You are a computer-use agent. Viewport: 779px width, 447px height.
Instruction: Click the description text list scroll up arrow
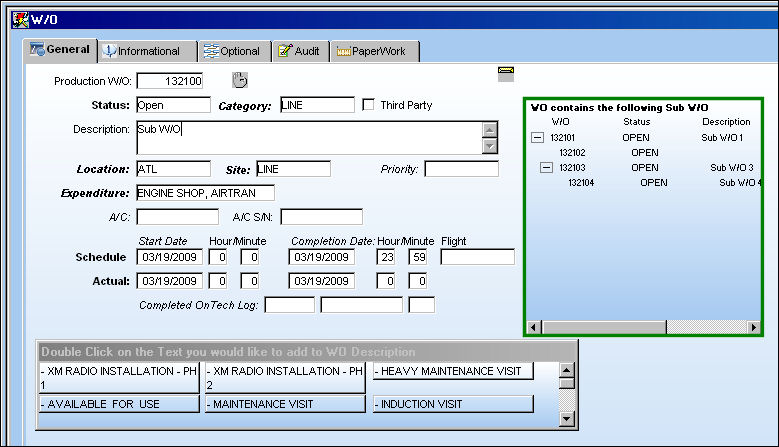[566, 370]
